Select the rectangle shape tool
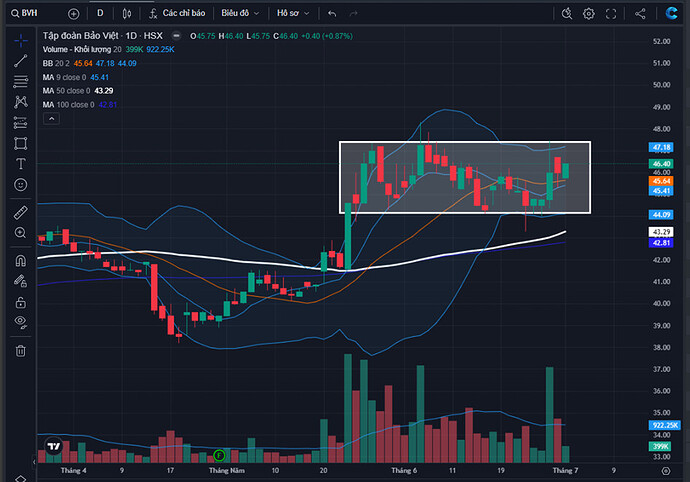Screen dimensions: 690x482 coord(21,143)
